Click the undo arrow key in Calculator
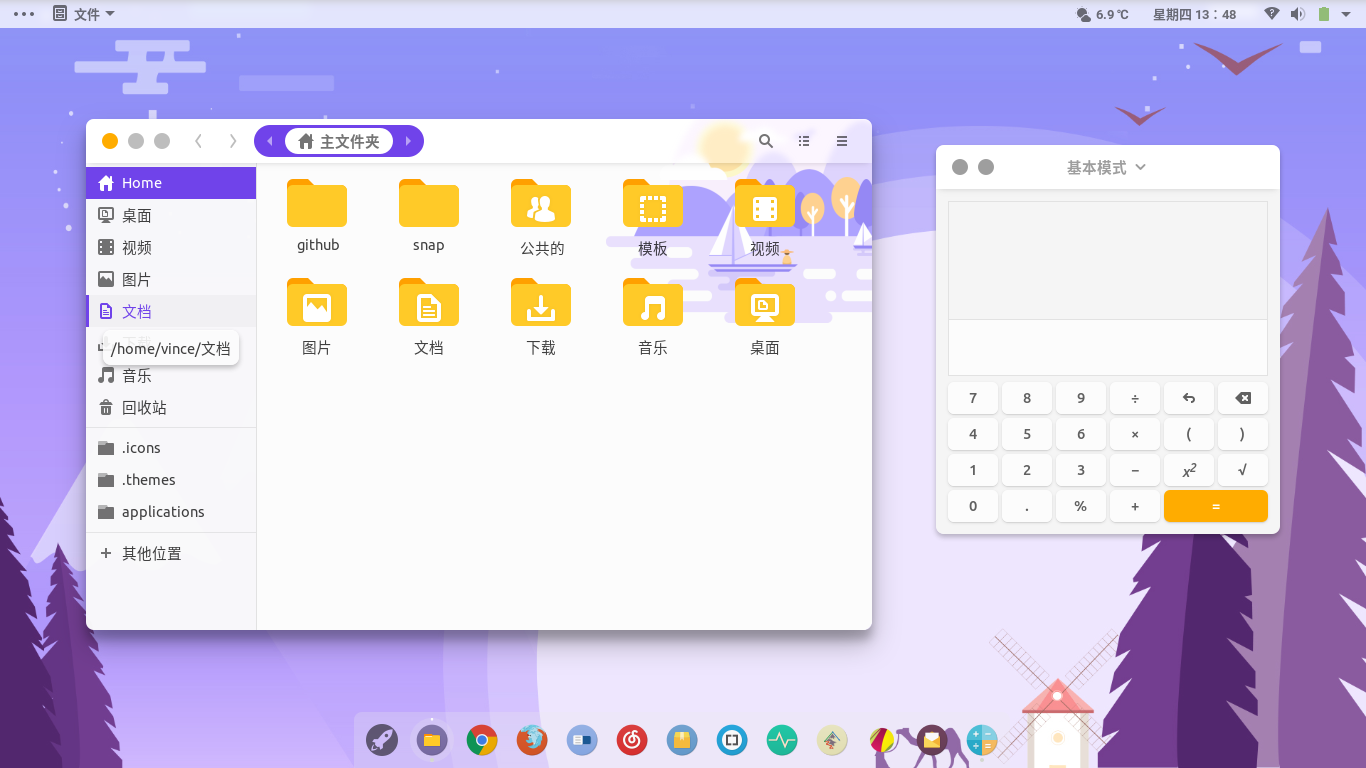1366x768 pixels. [1189, 398]
